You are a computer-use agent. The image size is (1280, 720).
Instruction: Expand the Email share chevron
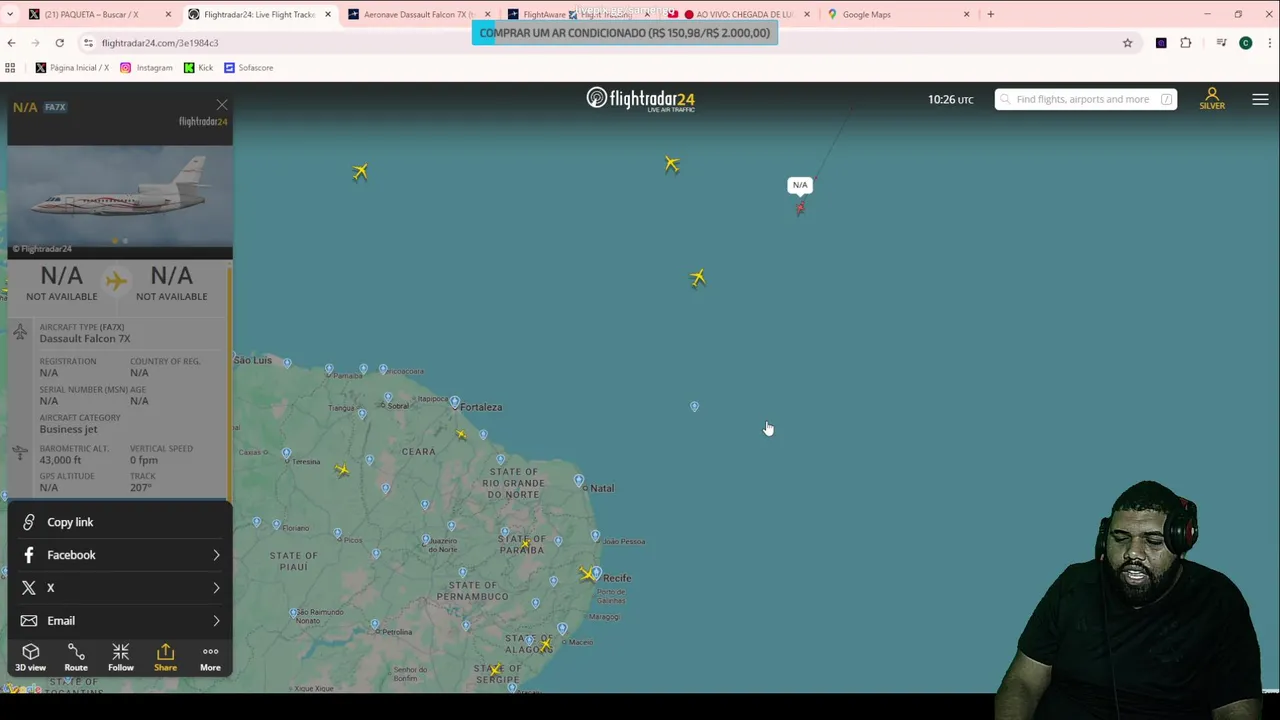coord(216,621)
